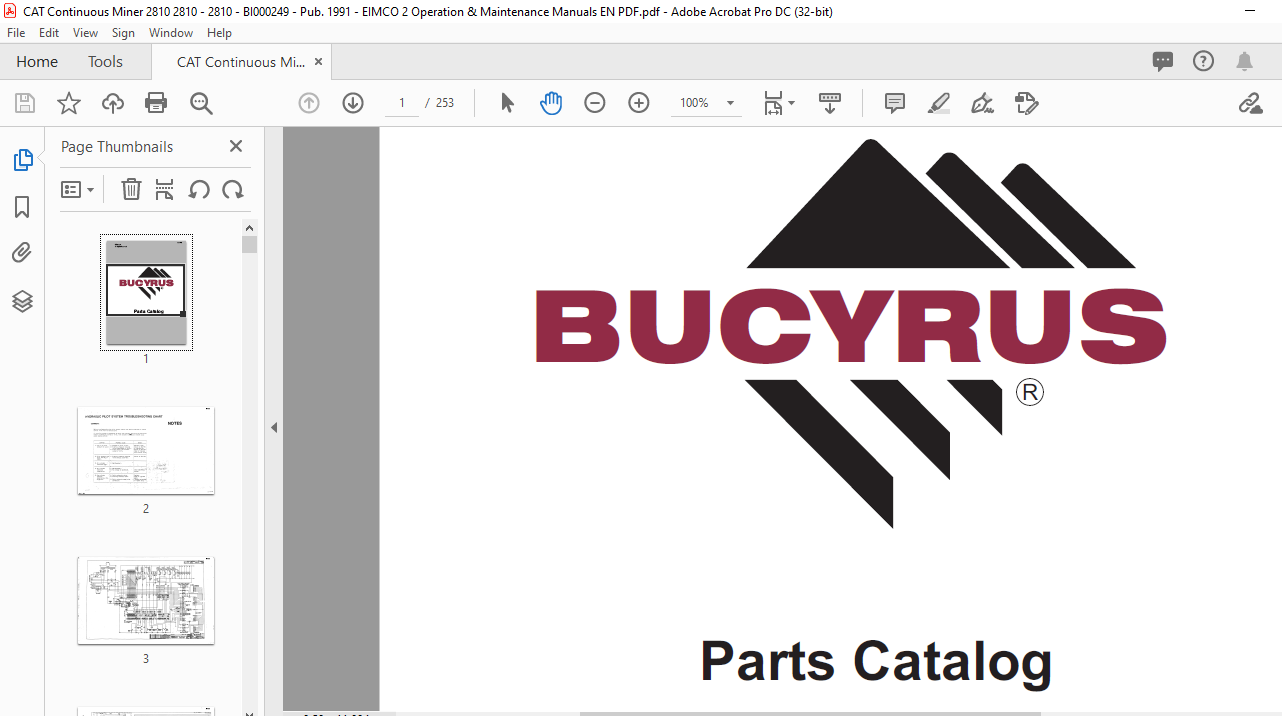Viewport: 1282px width, 716px height.
Task: Open the Help question mark icon
Action: coord(1204,61)
